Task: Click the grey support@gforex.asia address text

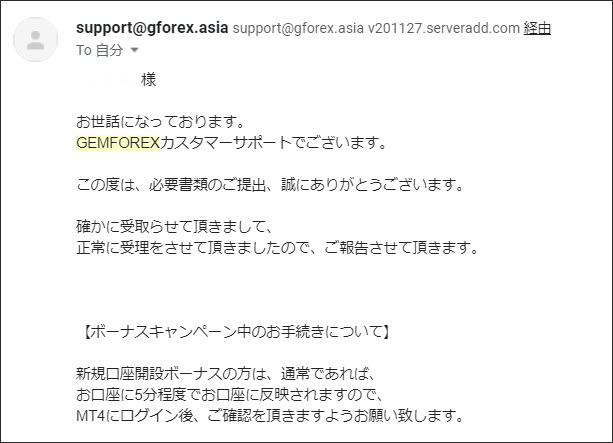Action: click(298, 28)
